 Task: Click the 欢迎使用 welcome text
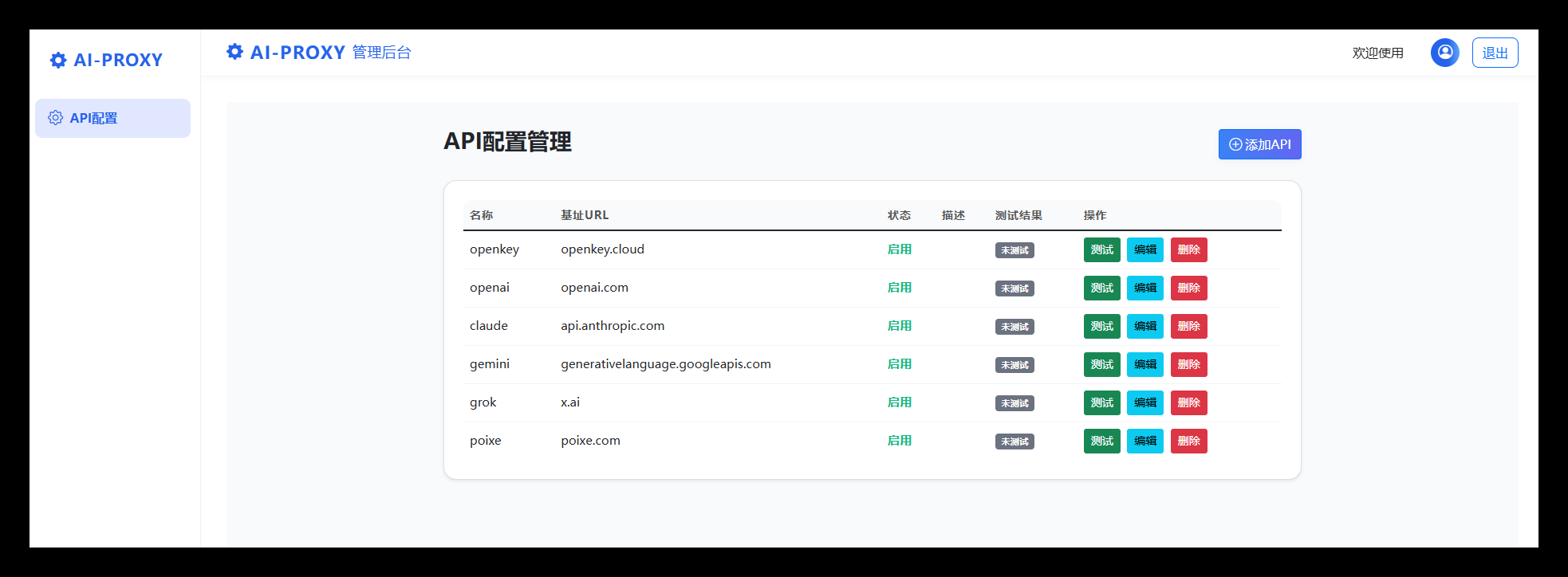click(x=1377, y=53)
